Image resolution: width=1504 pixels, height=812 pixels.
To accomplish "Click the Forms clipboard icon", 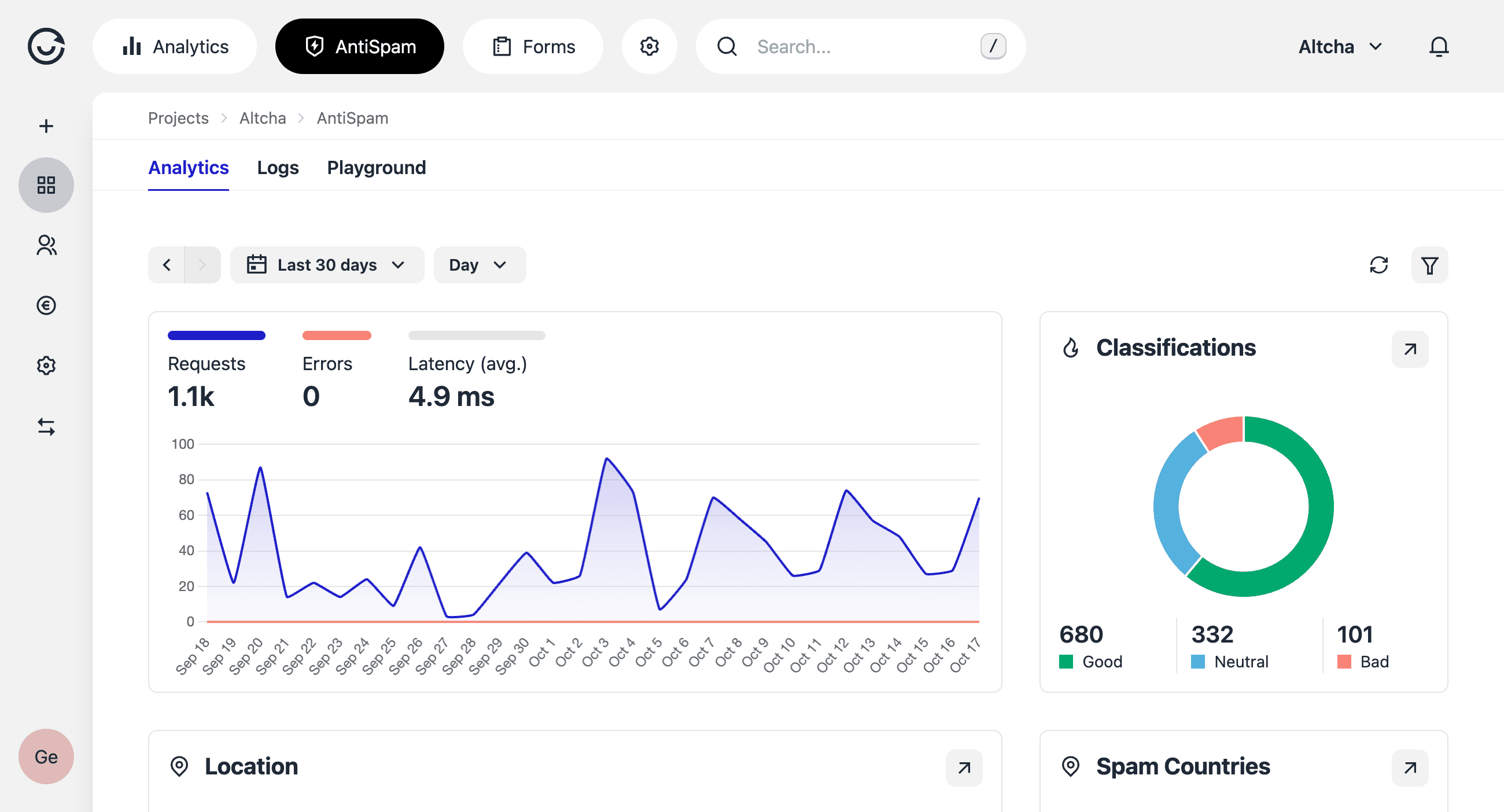I will tap(500, 46).
